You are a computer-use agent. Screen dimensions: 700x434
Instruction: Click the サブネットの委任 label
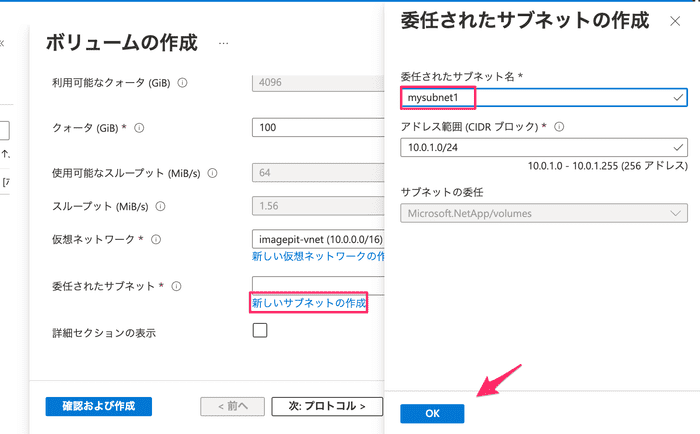click(442, 192)
